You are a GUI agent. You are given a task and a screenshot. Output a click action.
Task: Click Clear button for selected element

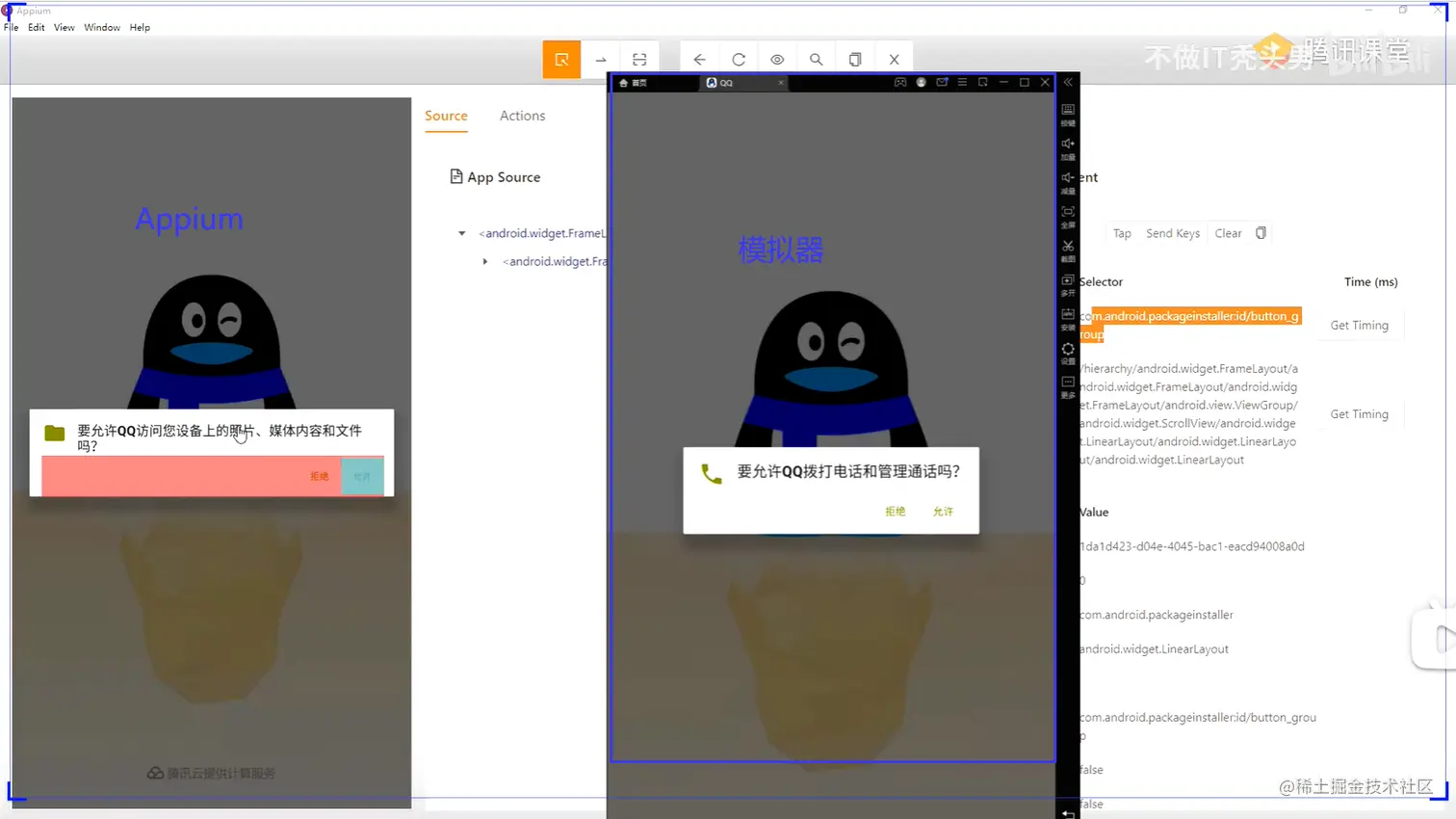tap(1228, 233)
